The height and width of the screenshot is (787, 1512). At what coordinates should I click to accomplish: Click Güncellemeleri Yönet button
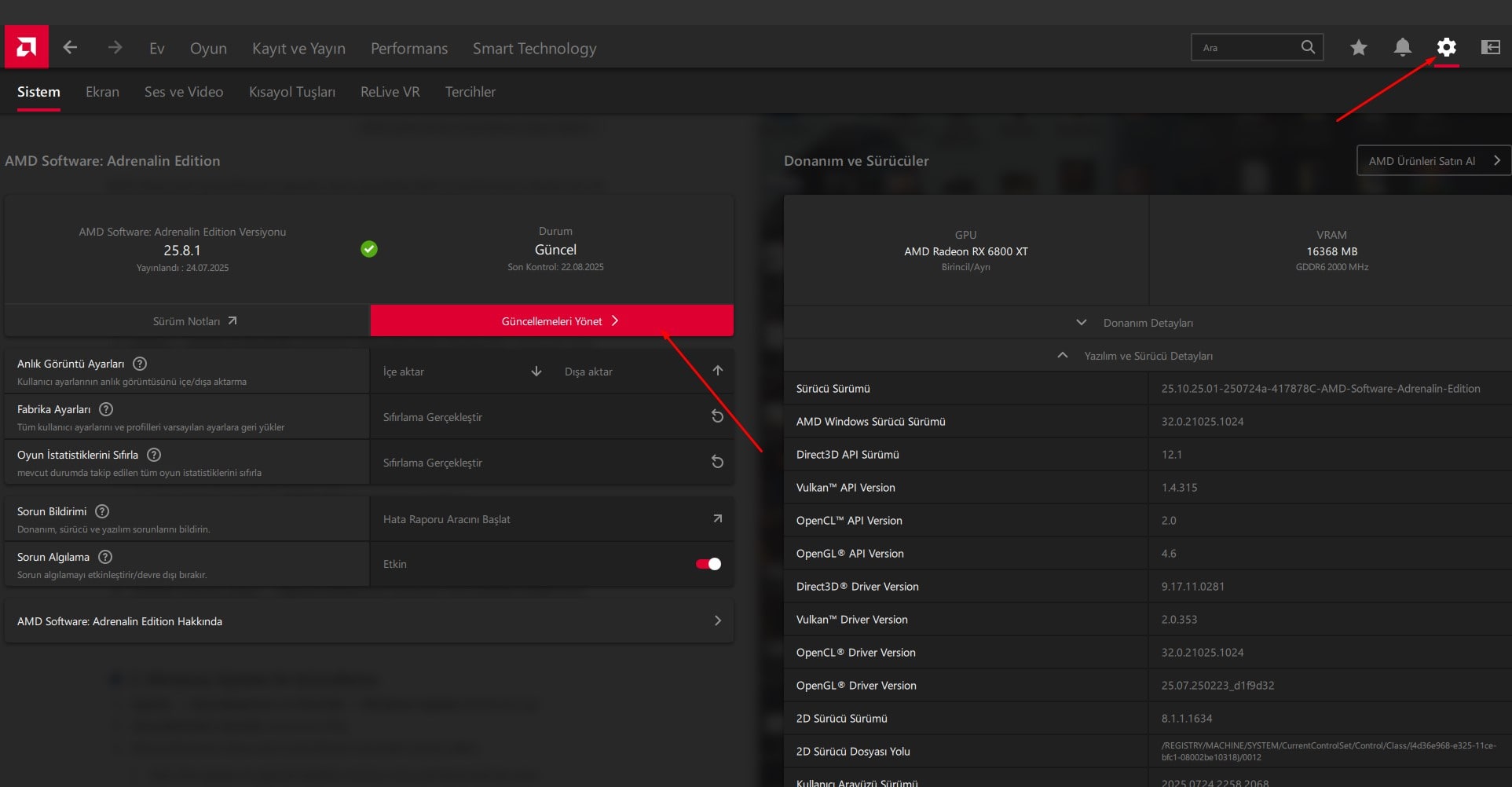point(551,321)
